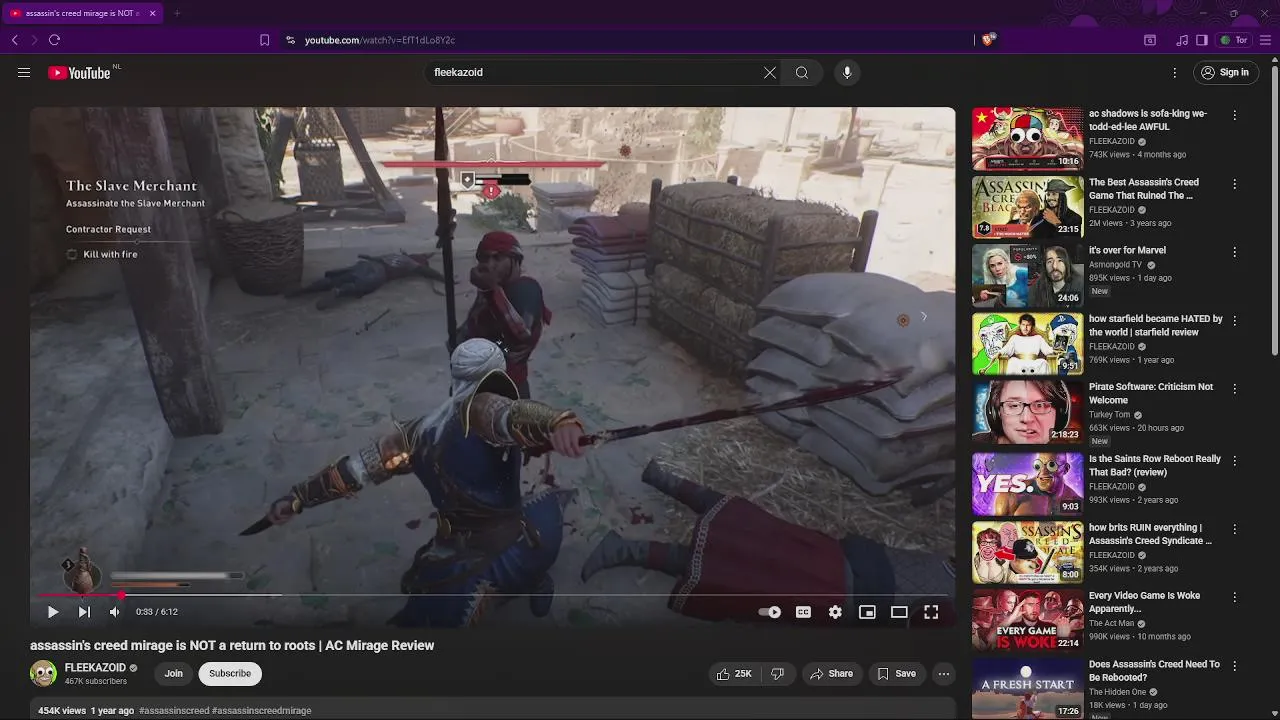The height and width of the screenshot is (720, 1280).
Task: Enable miniplayer mode
Action: [x=867, y=612]
